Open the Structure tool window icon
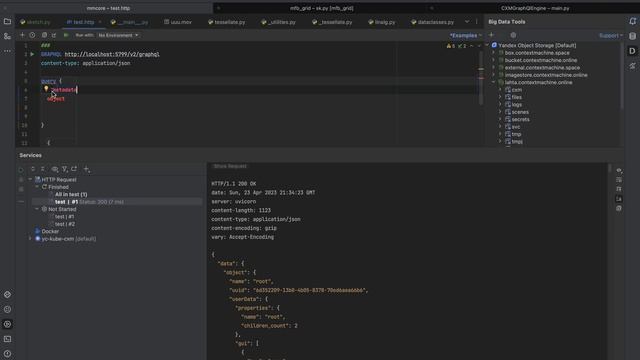This screenshot has width=640, height=360. 7,36
